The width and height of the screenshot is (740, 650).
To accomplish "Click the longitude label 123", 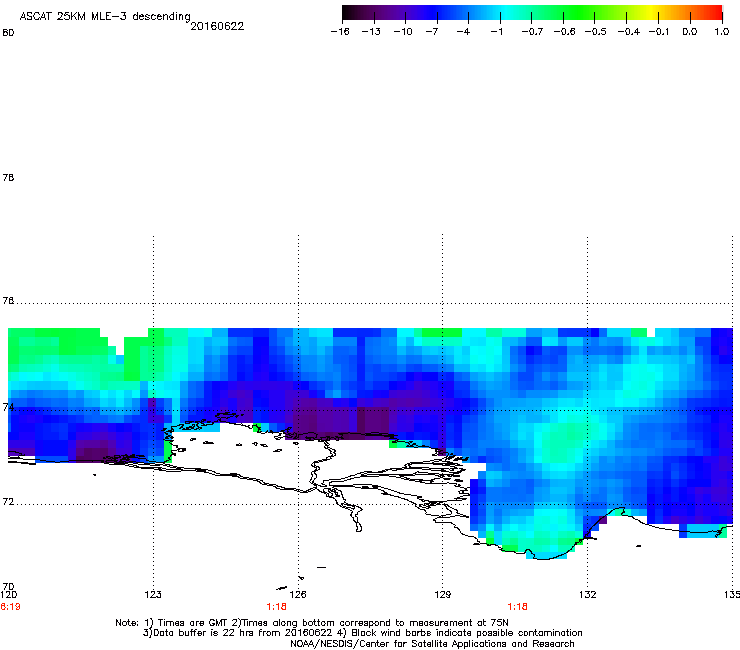I will point(153,594).
